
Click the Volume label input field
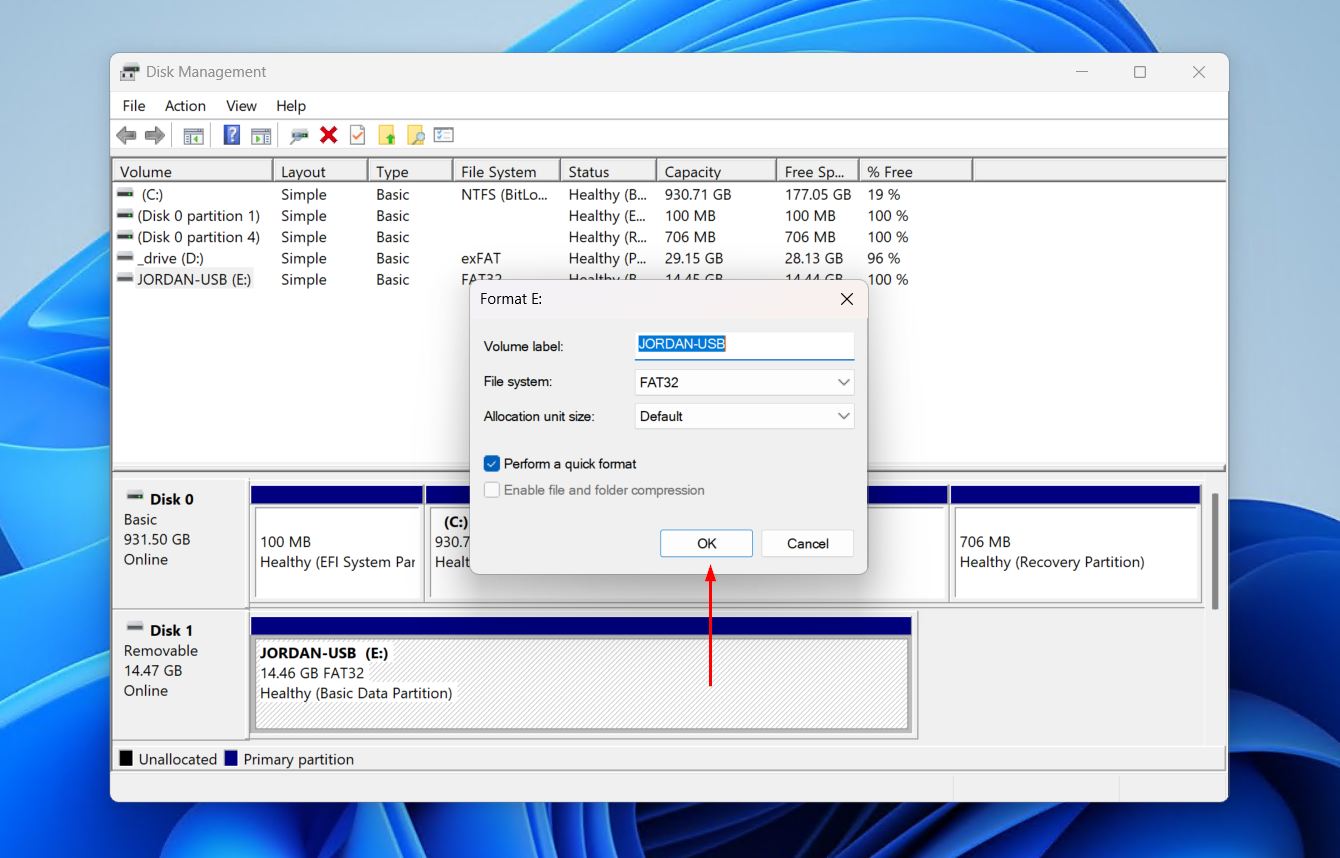click(744, 345)
